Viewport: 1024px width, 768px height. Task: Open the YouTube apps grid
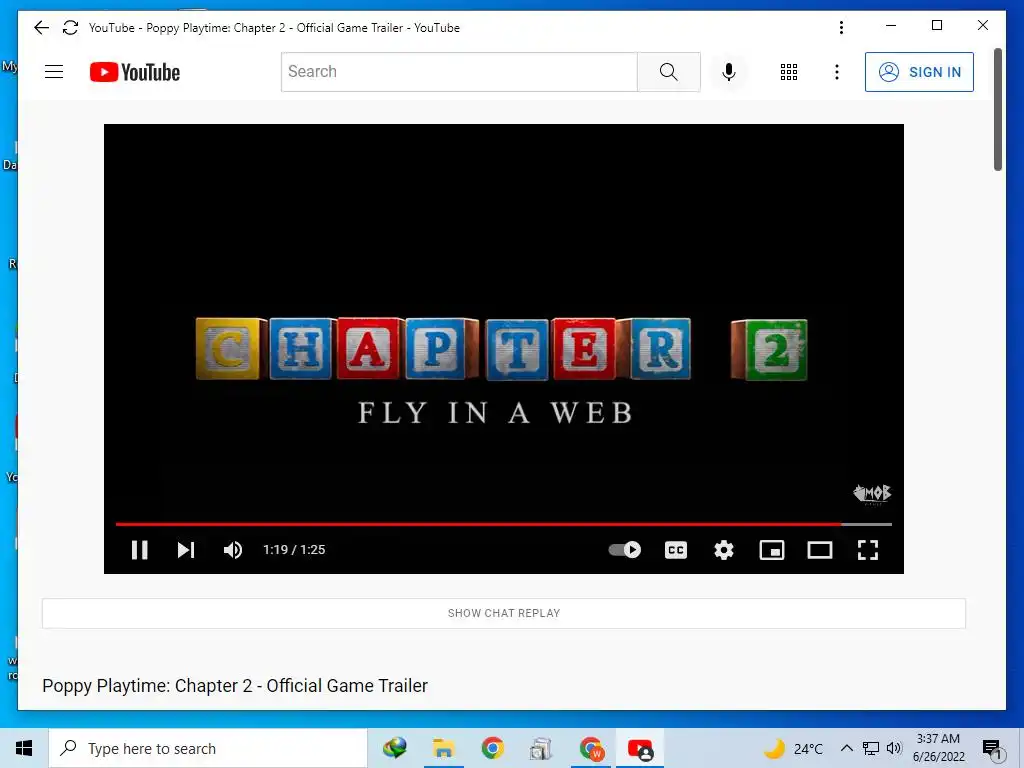789,72
